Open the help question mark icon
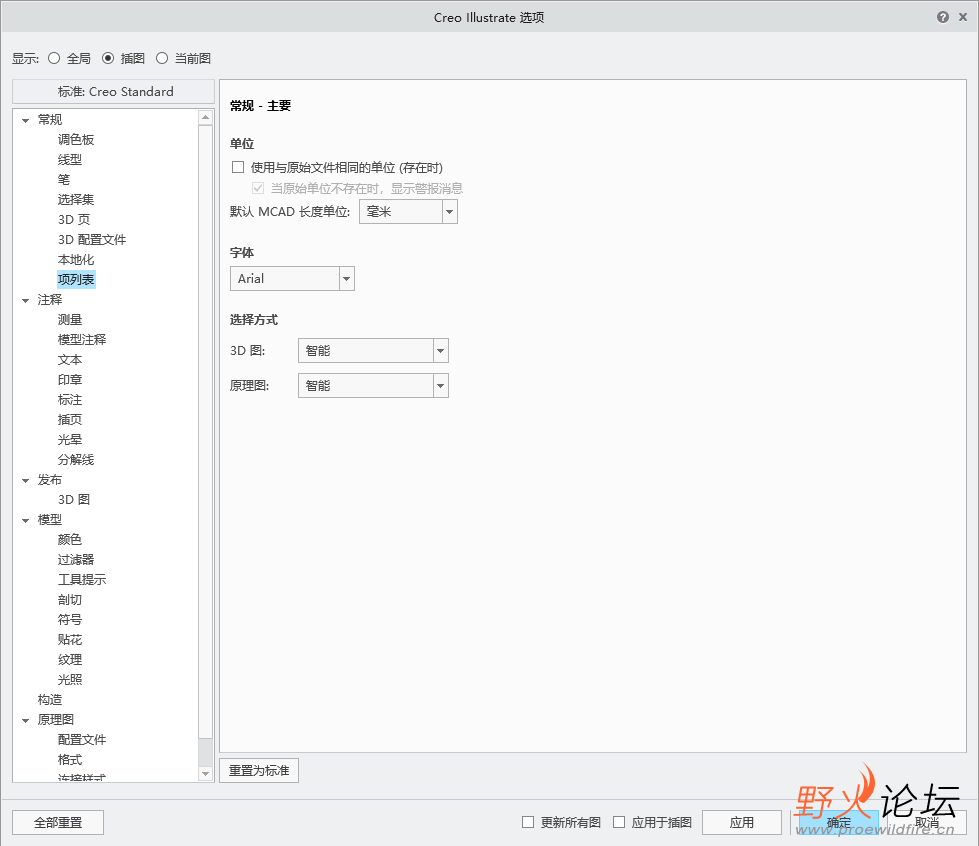This screenshot has width=979, height=846. tap(943, 17)
